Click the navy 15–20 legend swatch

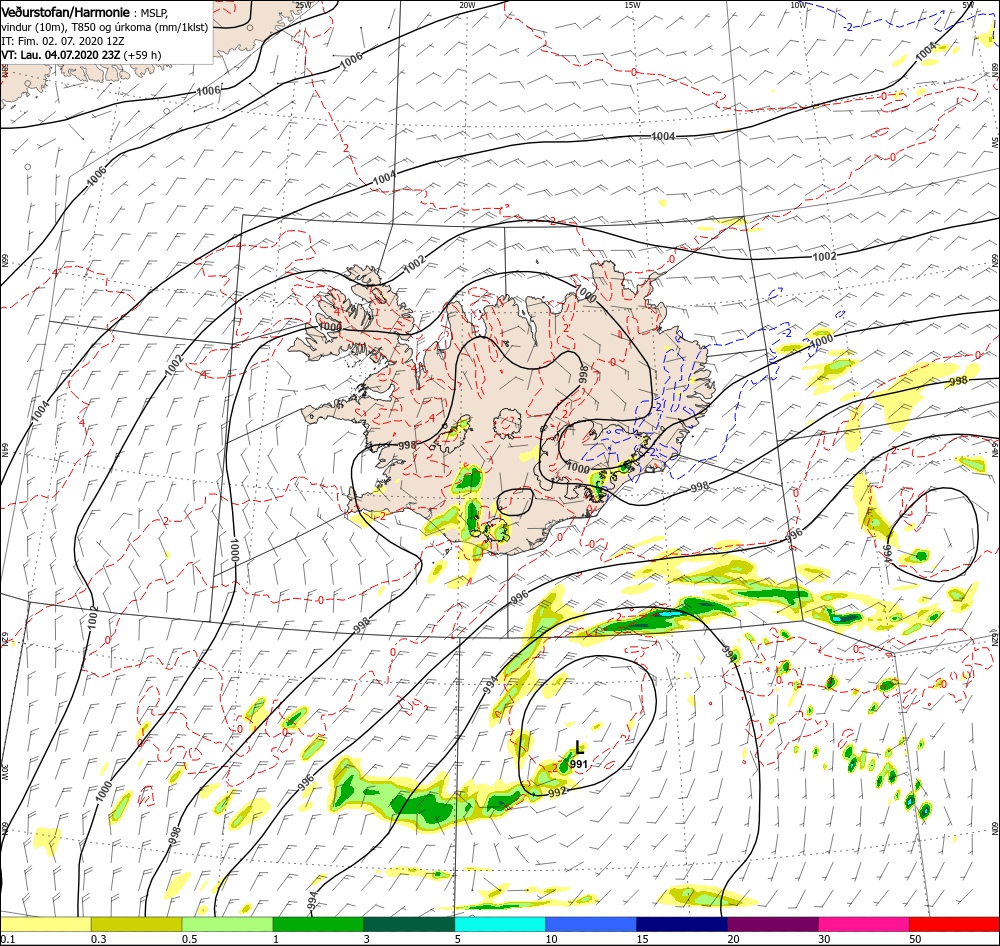(682, 924)
